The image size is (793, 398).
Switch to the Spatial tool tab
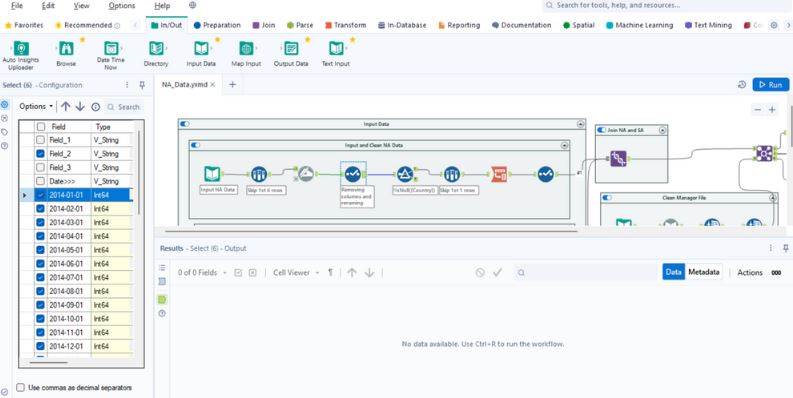579,25
